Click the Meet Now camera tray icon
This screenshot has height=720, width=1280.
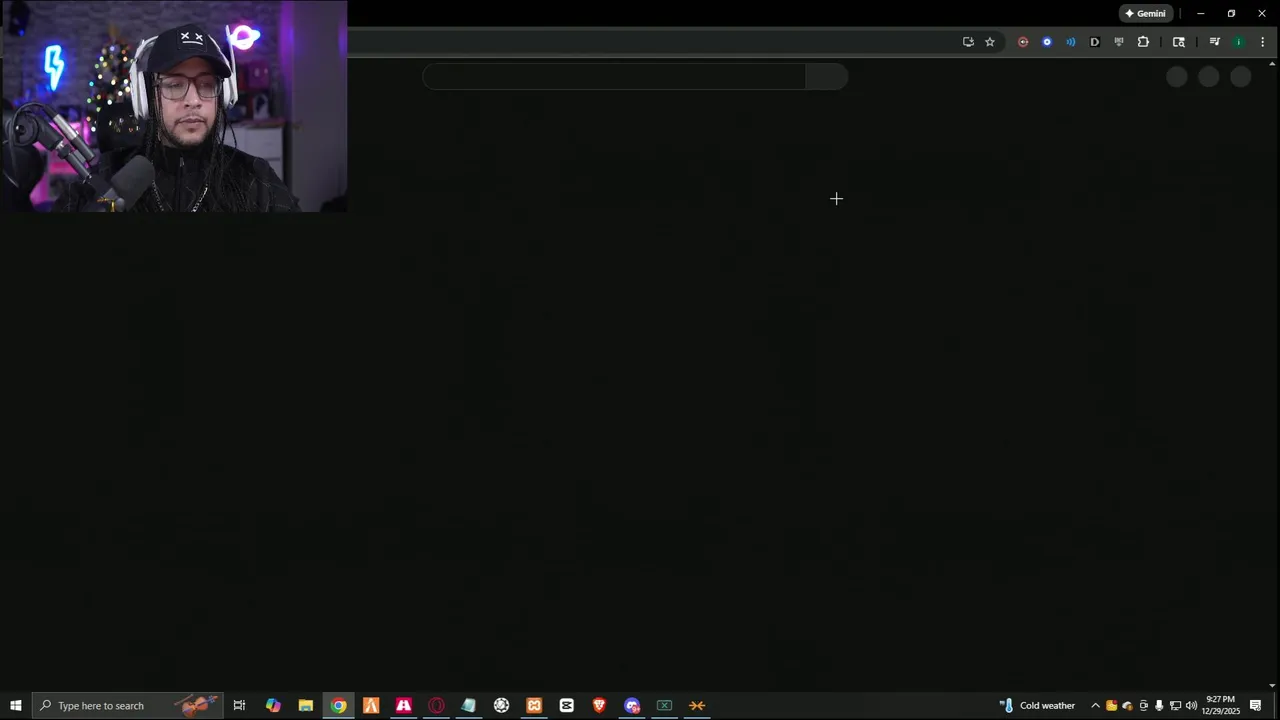[x=1144, y=706]
